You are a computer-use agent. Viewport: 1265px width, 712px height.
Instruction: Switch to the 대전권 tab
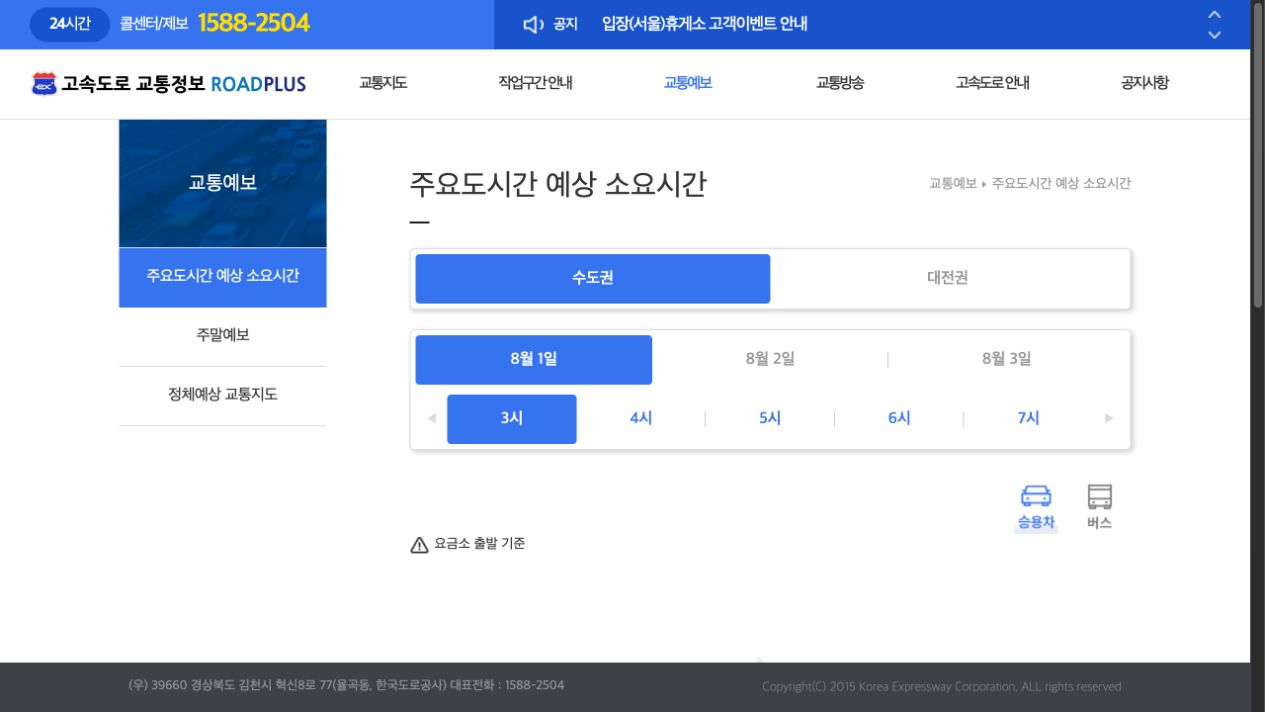[948, 278]
